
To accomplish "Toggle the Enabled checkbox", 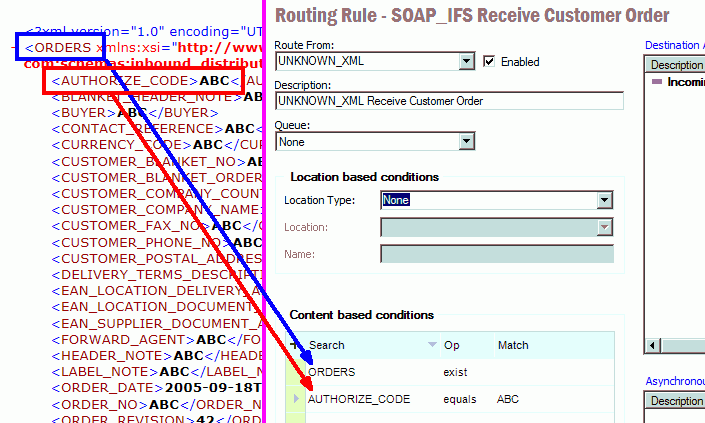I will coord(488,62).
